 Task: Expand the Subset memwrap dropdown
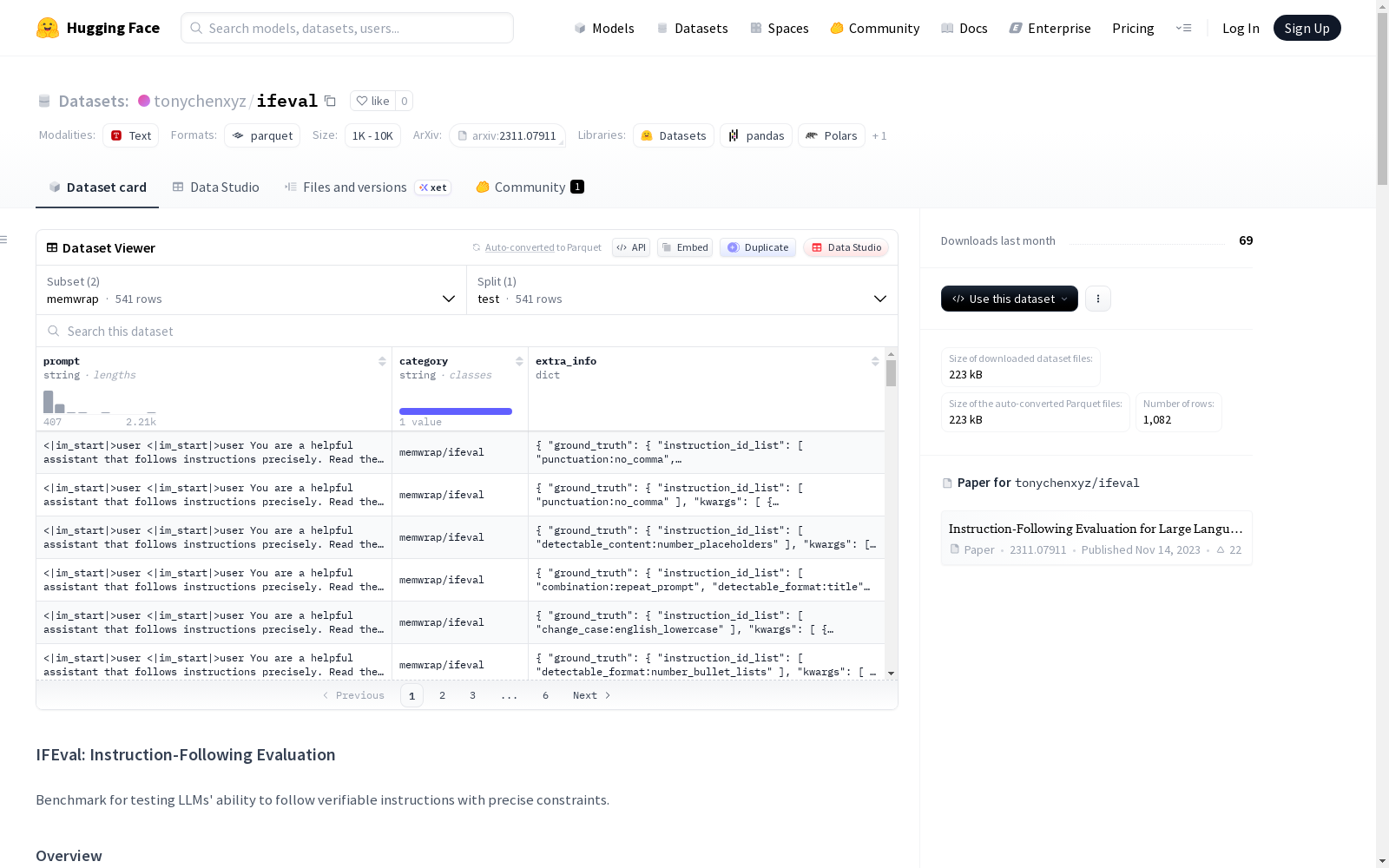[252, 290]
